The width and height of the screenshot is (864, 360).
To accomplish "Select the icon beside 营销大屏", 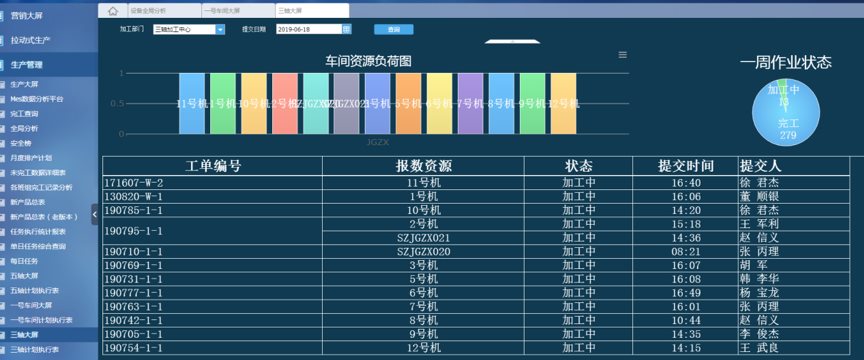I will [2, 16].
